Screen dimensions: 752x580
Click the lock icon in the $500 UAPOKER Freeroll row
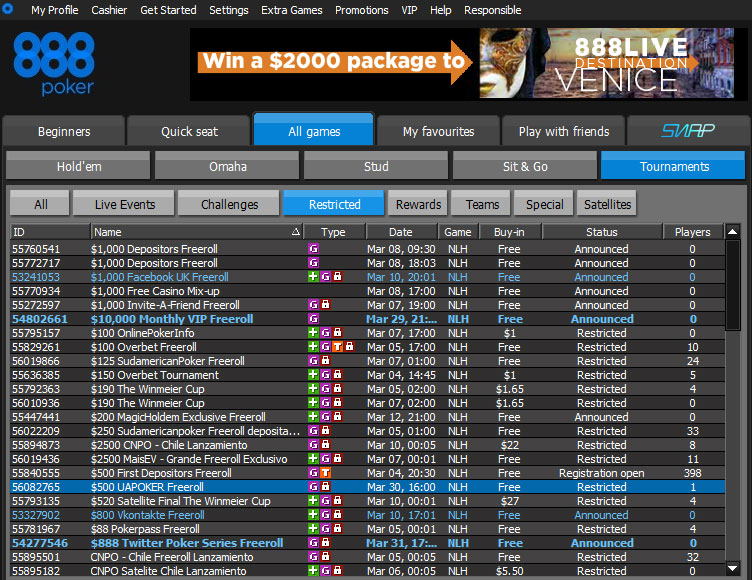point(326,486)
